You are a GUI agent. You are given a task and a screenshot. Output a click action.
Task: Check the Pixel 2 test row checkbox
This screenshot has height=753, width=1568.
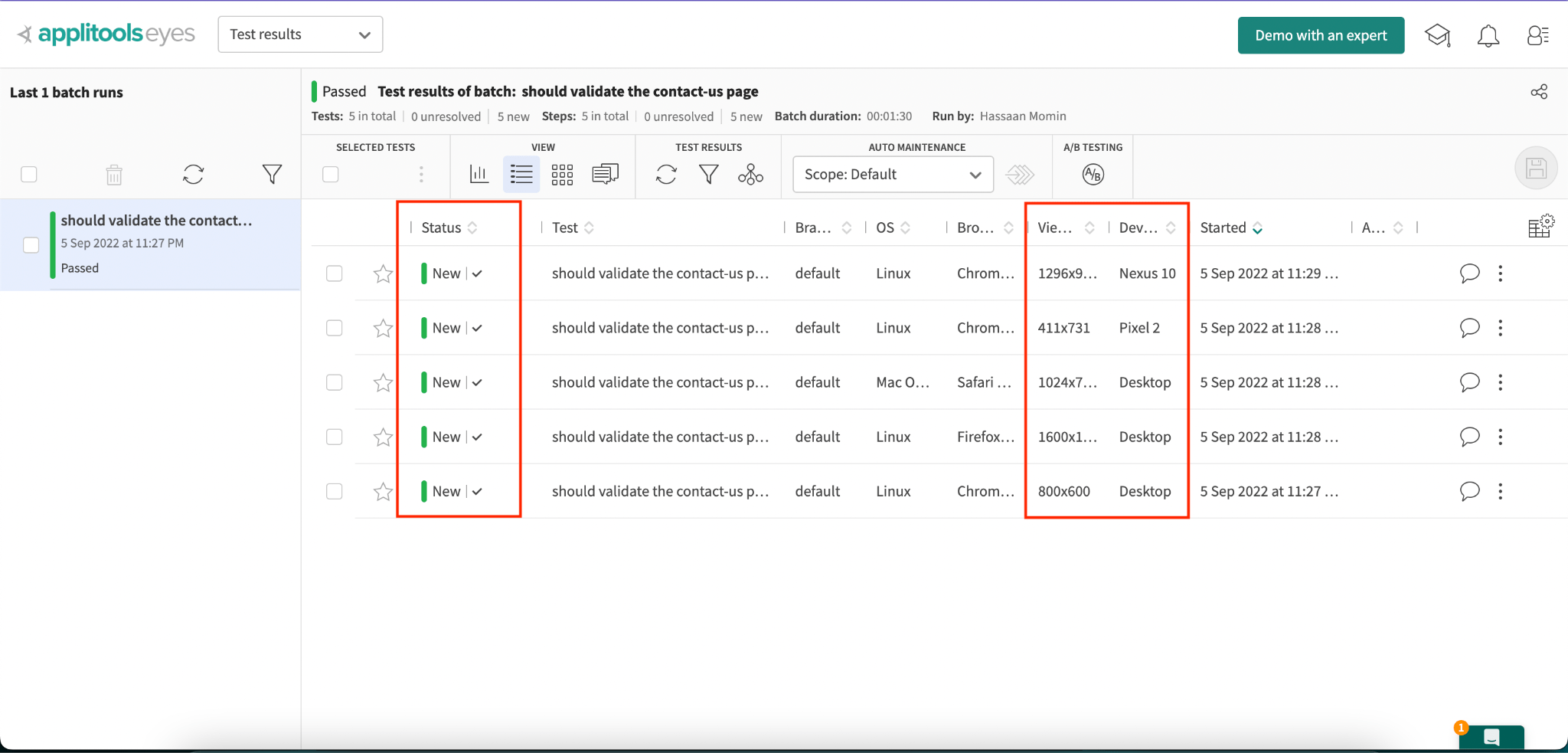335,328
